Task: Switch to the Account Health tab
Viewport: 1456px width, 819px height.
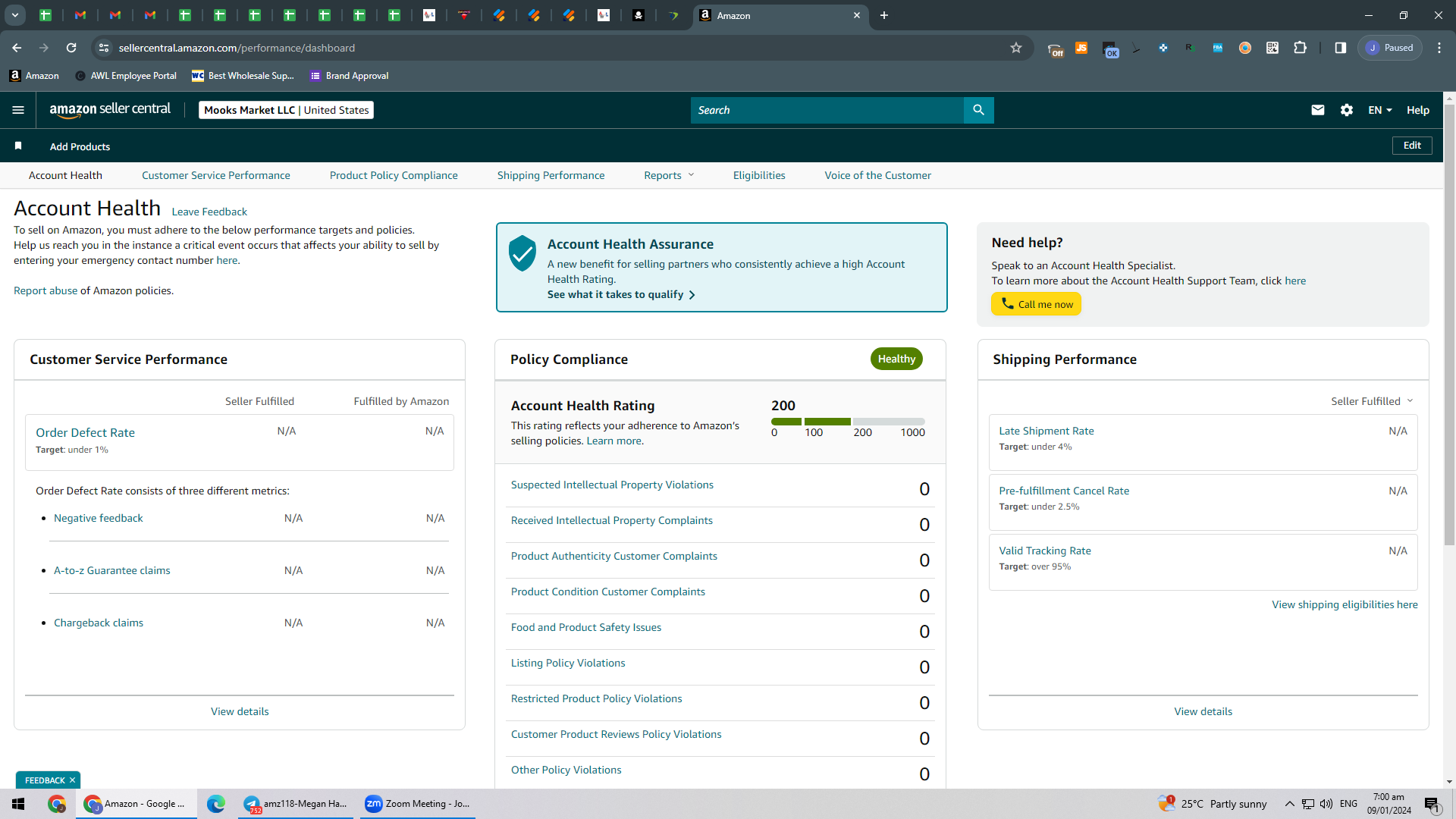Action: tap(65, 175)
